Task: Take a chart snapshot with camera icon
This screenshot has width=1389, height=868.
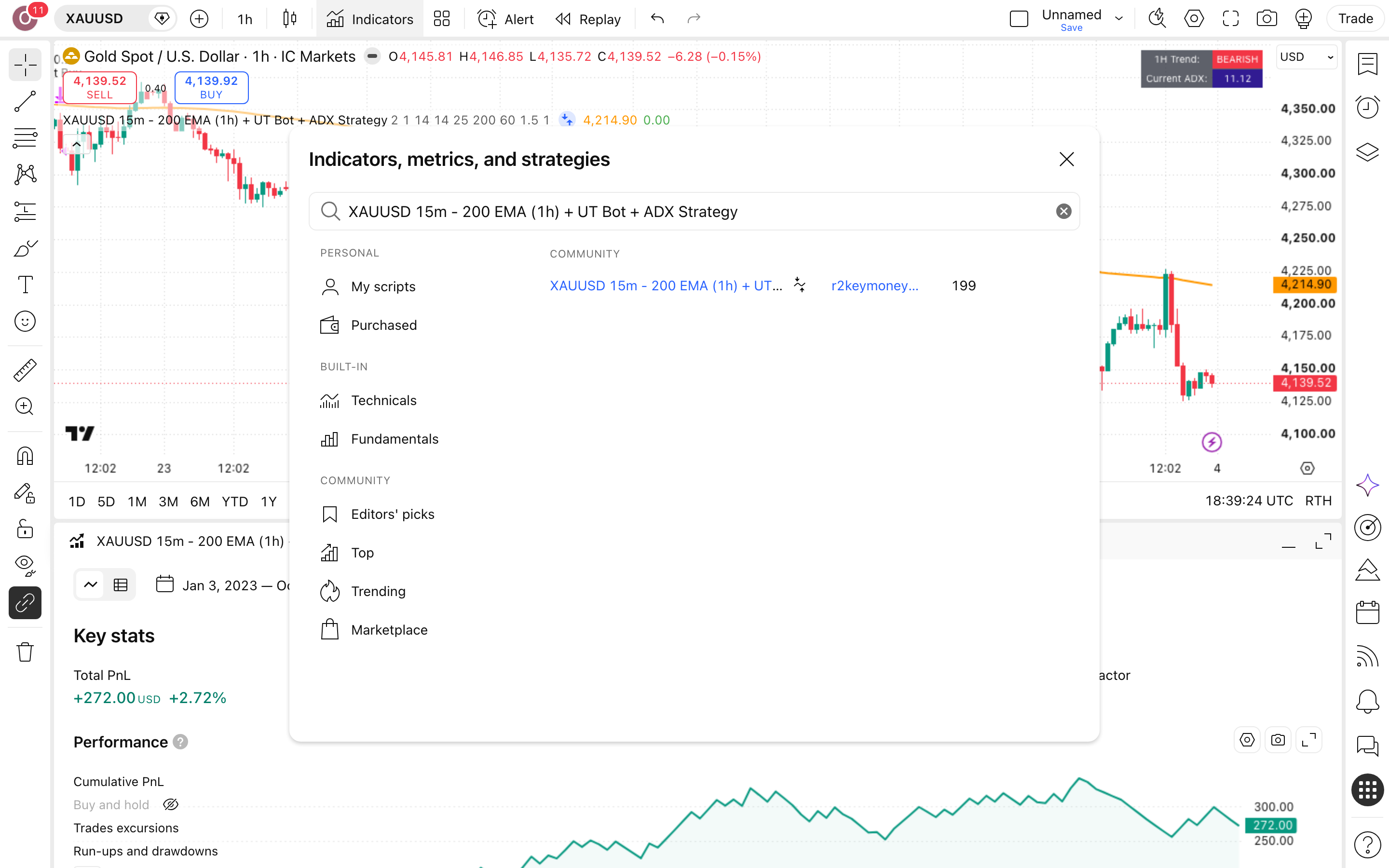Action: tap(1267, 19)
